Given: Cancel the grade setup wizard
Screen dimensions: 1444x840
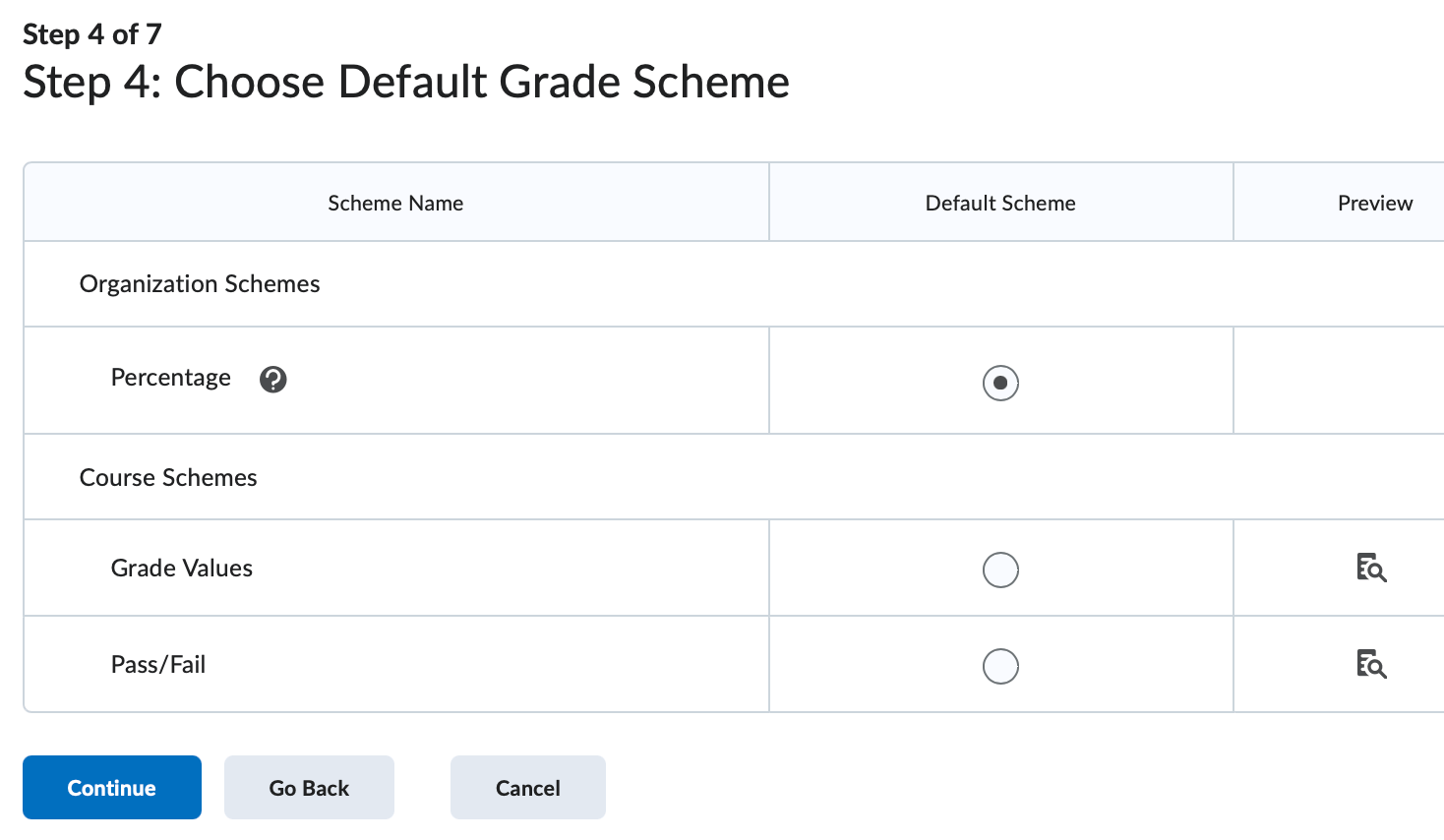Looking at the screenshot, I should pyautogui.click(x=527, y=787).
